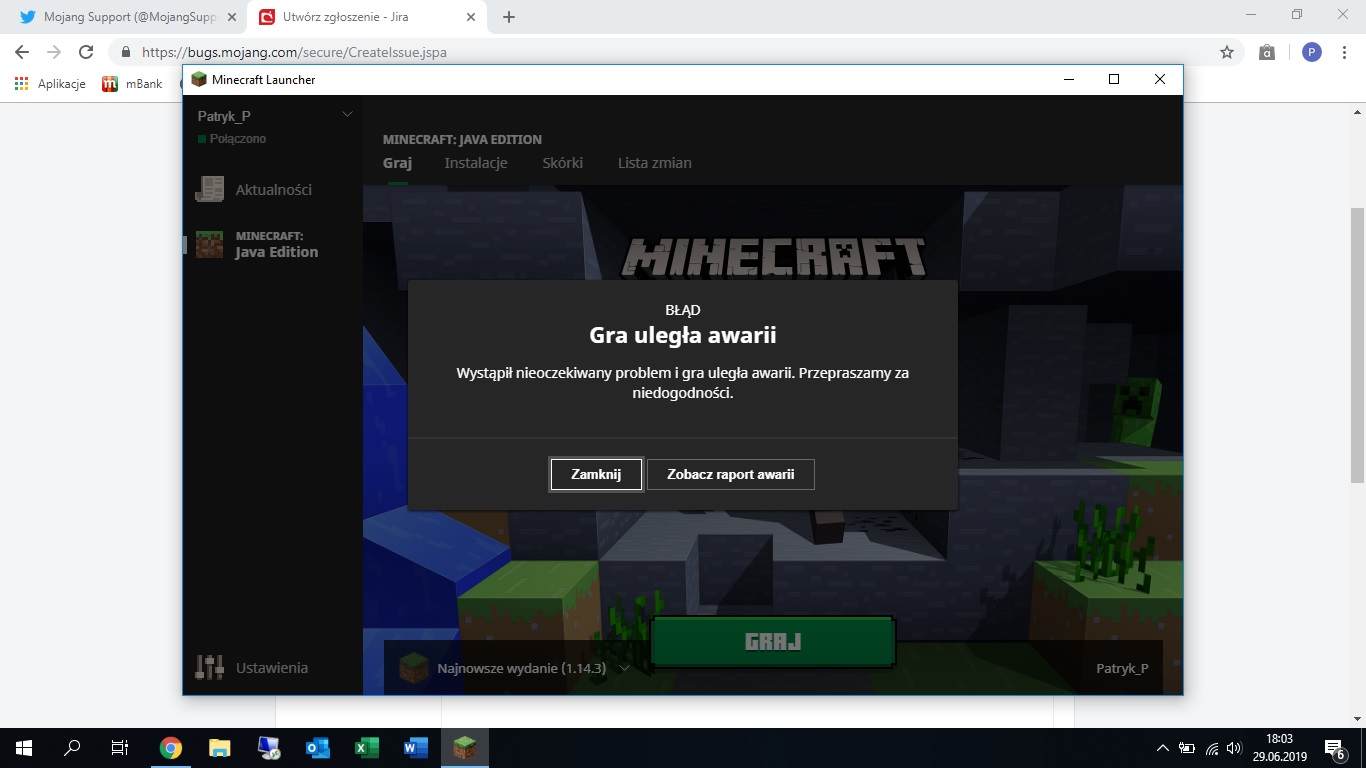Select the Utwórz zgłoszenie - Jira tab

tap(367, 17)
